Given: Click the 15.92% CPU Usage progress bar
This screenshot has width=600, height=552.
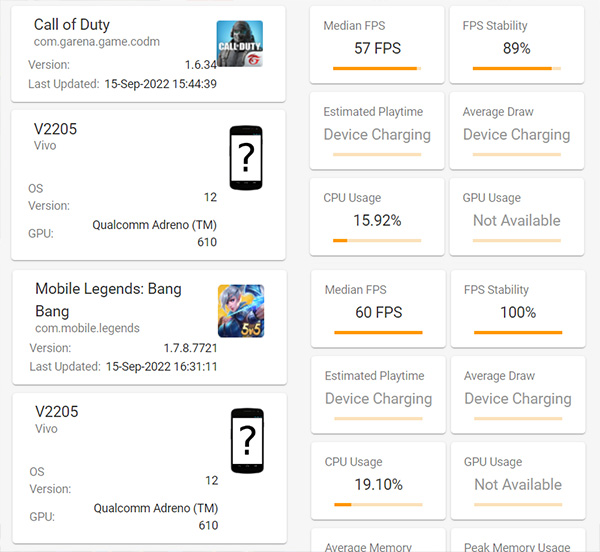Looking at the screenshot, I should click(377, 241).
